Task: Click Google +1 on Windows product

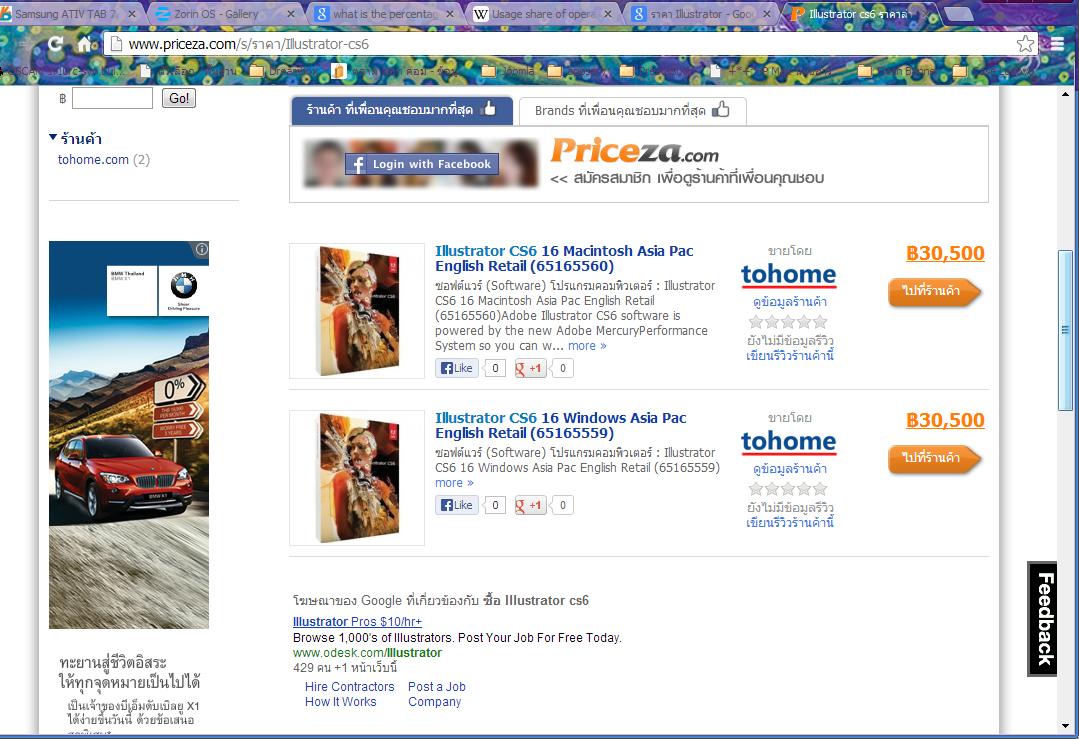Action: (x=530, y=505)
